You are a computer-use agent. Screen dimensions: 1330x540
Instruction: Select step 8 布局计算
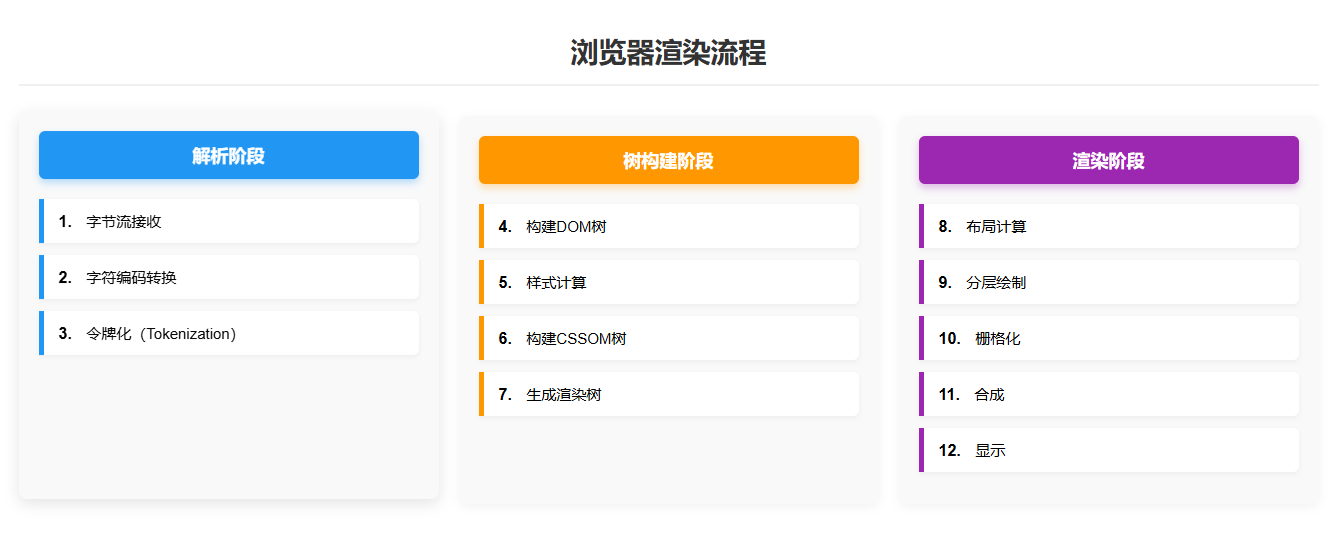[x=1109, y=226]
